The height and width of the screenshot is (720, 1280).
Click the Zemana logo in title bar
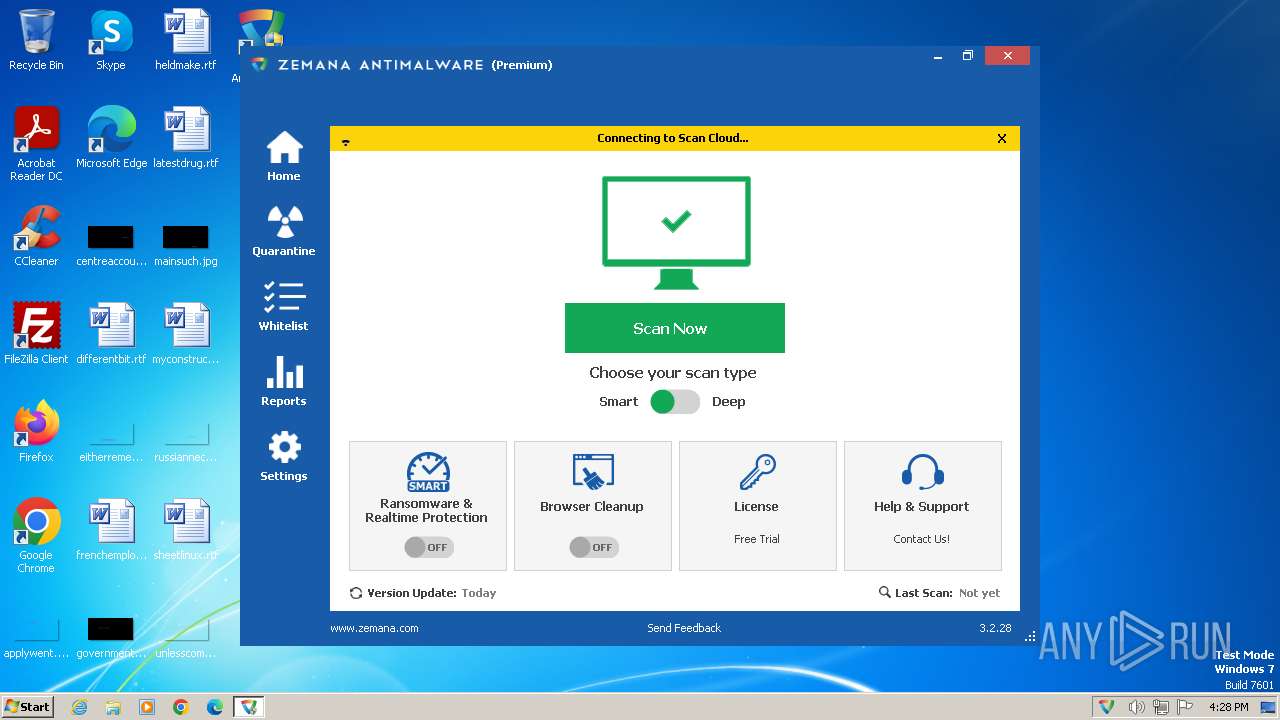click(x=260, y=65)
